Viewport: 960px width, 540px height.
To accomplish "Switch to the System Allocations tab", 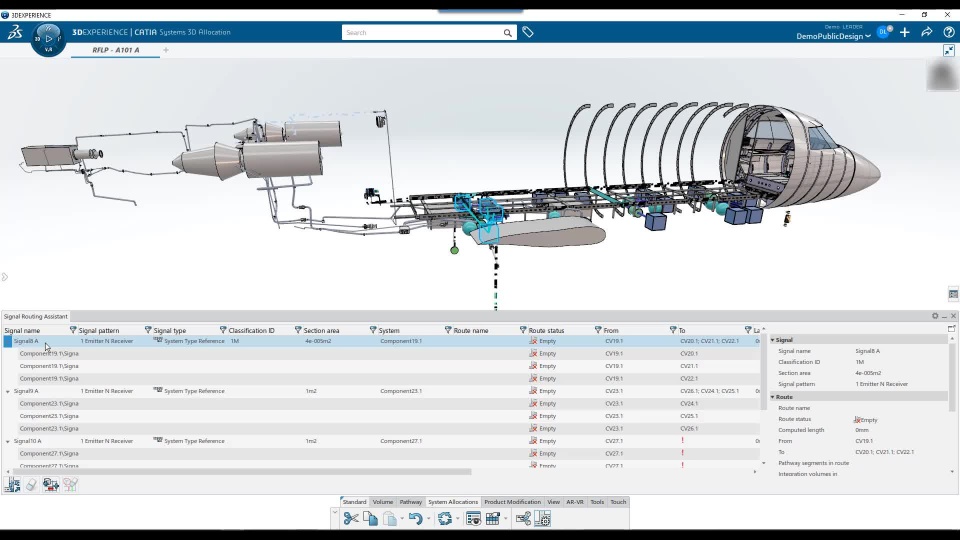I will pyautogui.click(x=452, y=502).
